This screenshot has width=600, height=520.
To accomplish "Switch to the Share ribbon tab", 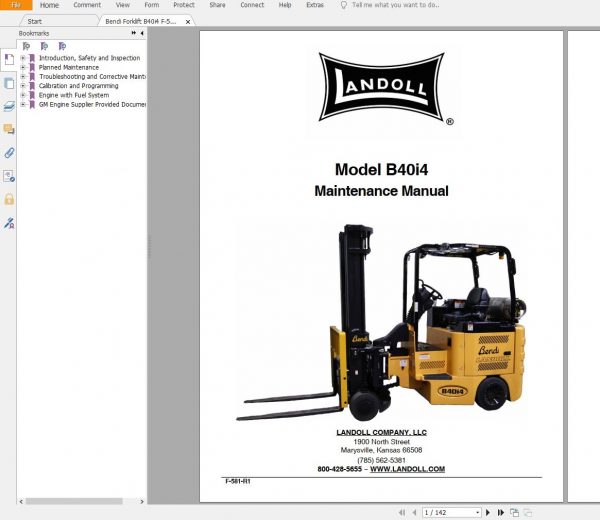I will [x=217, y=5].
